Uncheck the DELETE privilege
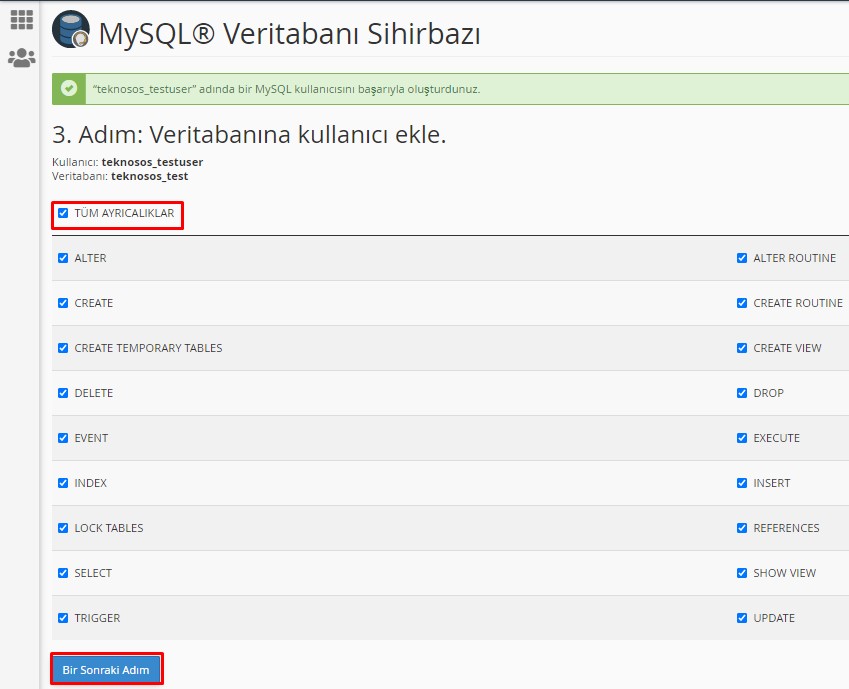This screenshot has width=849, height=689. tap(63, 393)
